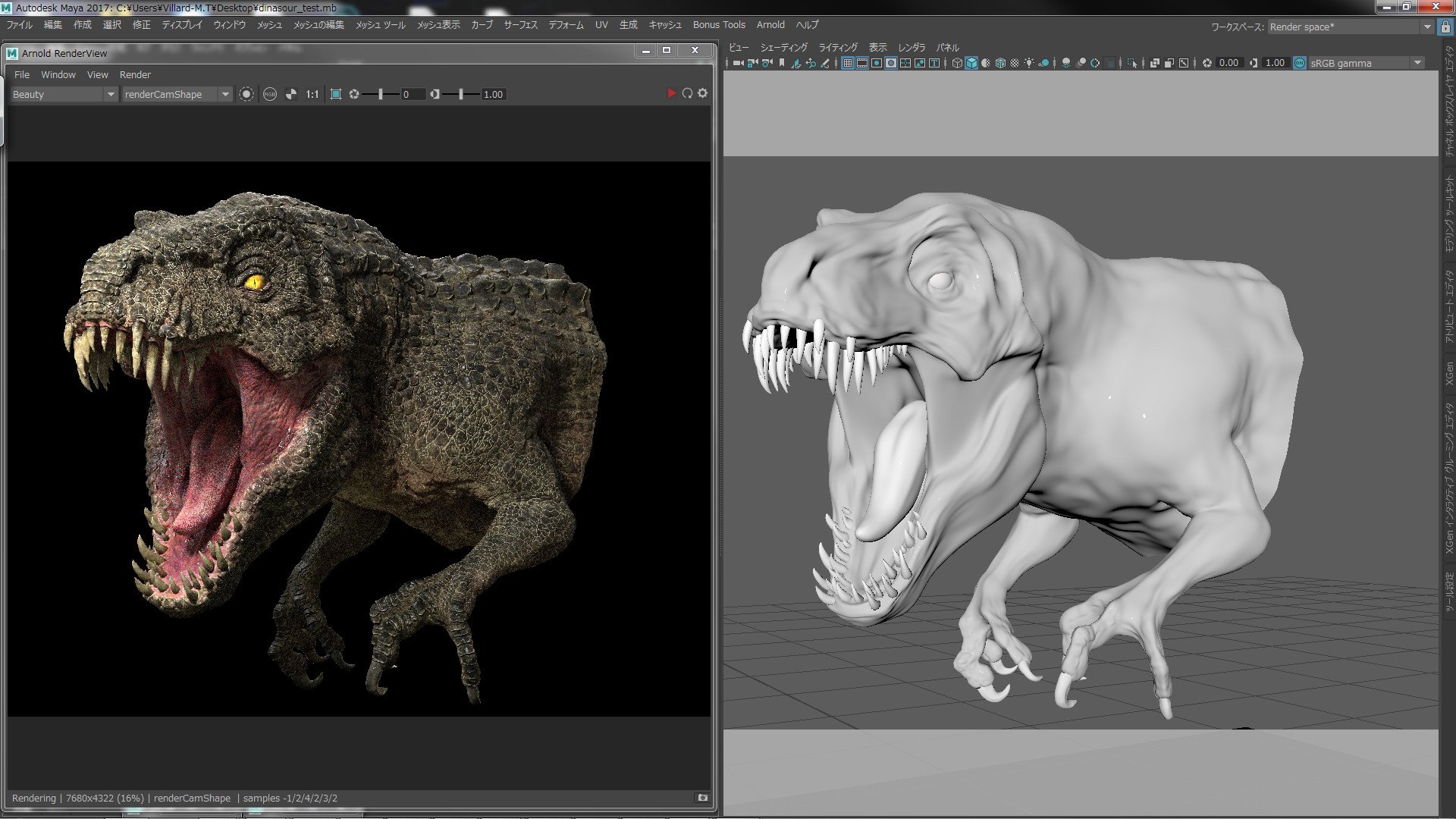Toggle use all lights (lightbulb) in the viewport
This screenshot has height=819, width=1456.
click(x=1029, y=63)
